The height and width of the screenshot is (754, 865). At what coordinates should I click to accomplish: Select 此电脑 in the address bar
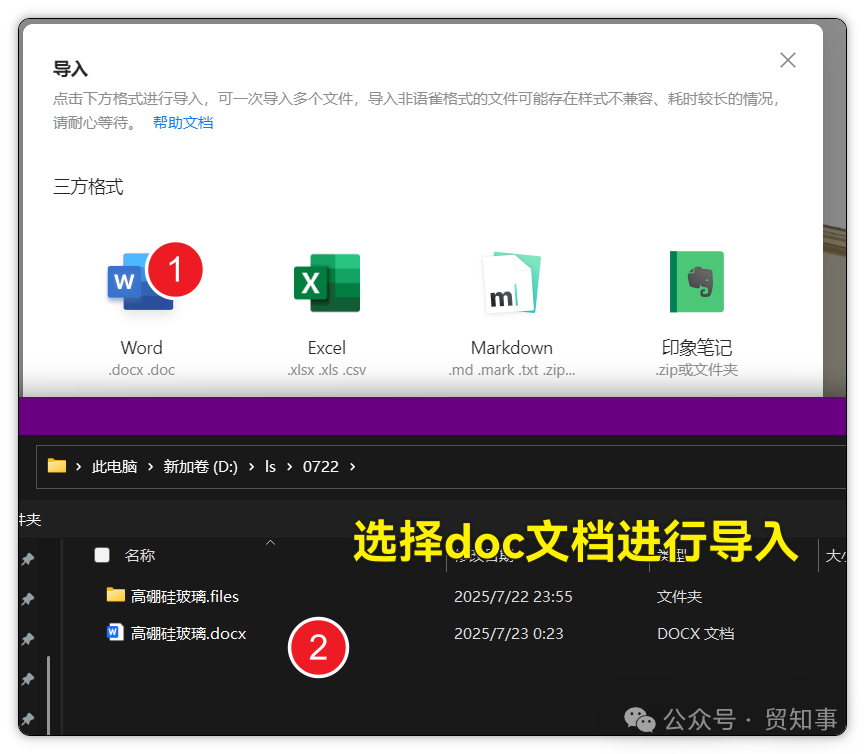coord(113,466)
